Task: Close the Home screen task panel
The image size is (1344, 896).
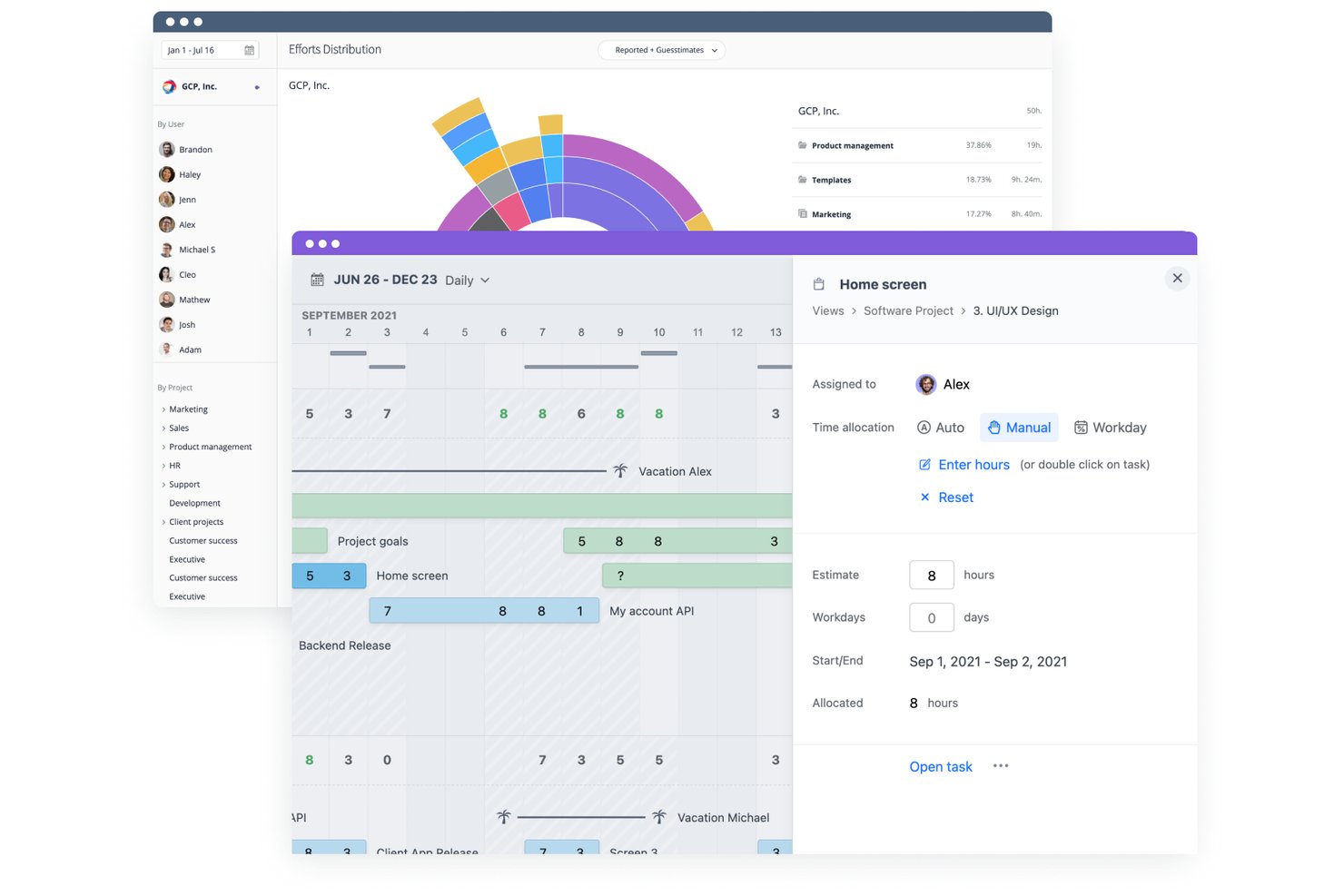Action: point(1177,279)
